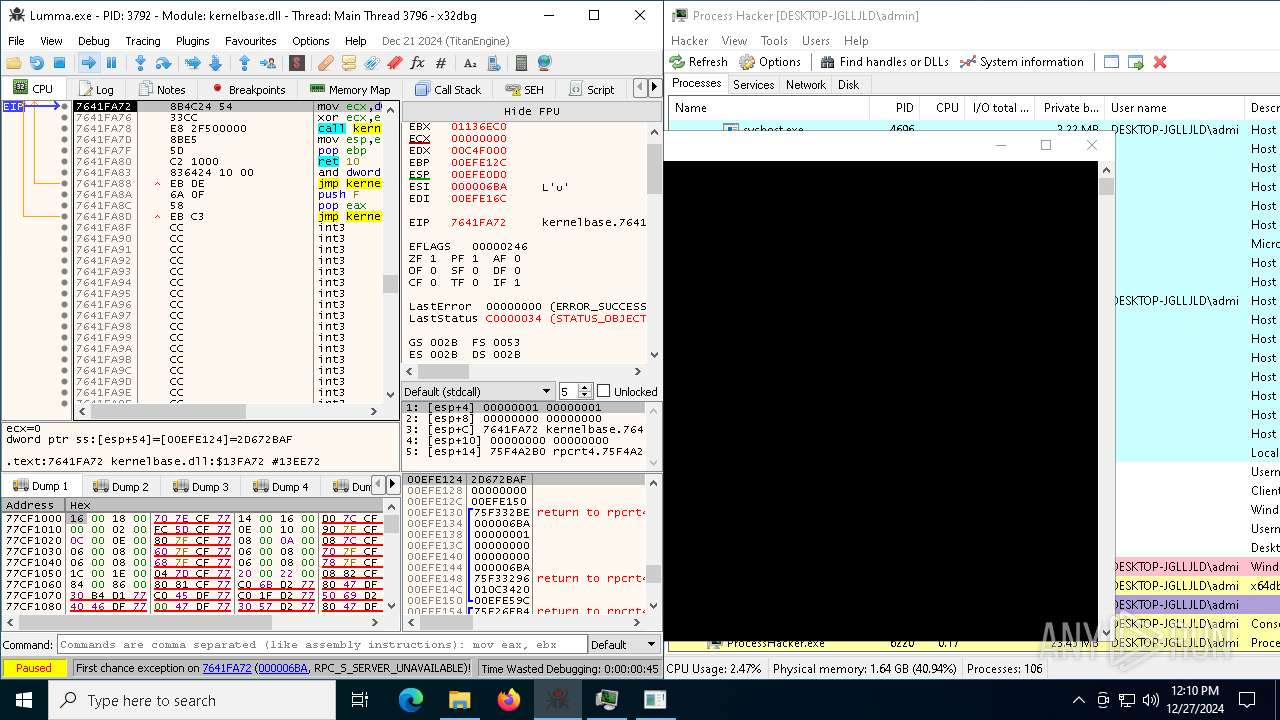
Task: Click the find window and thread icon
Action: pyautogui.click(x=1136, y=62)
